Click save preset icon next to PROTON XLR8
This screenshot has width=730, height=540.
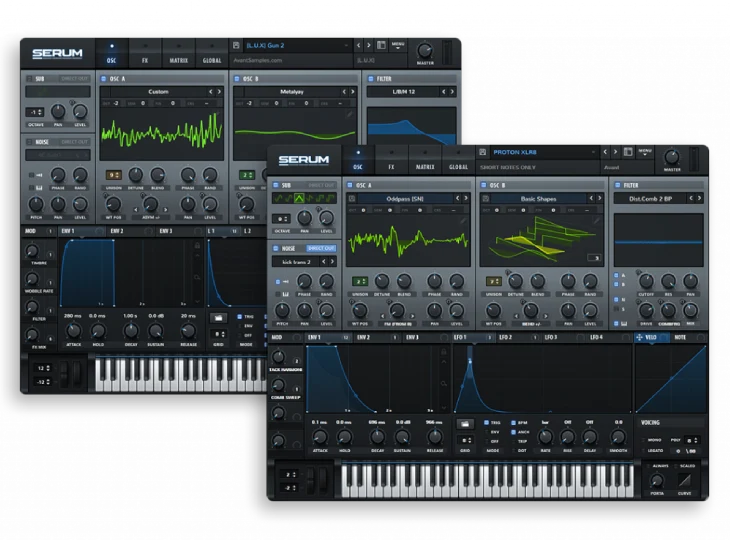(482, 152)
